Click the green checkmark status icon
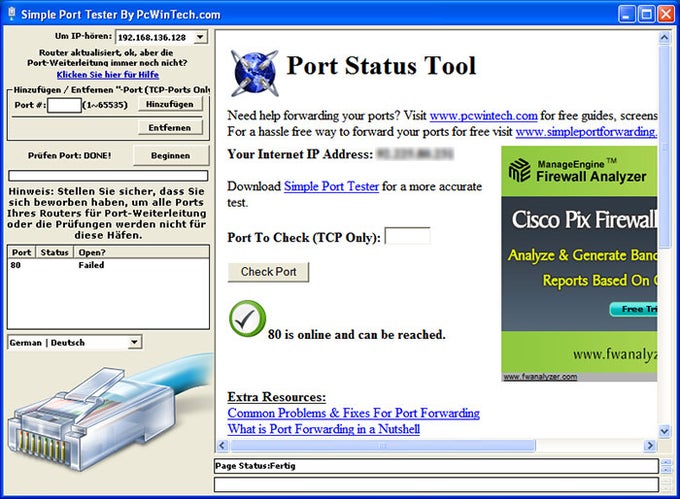Screen dimensions: 680x499 pyautogui.click(x=247, y=319)
